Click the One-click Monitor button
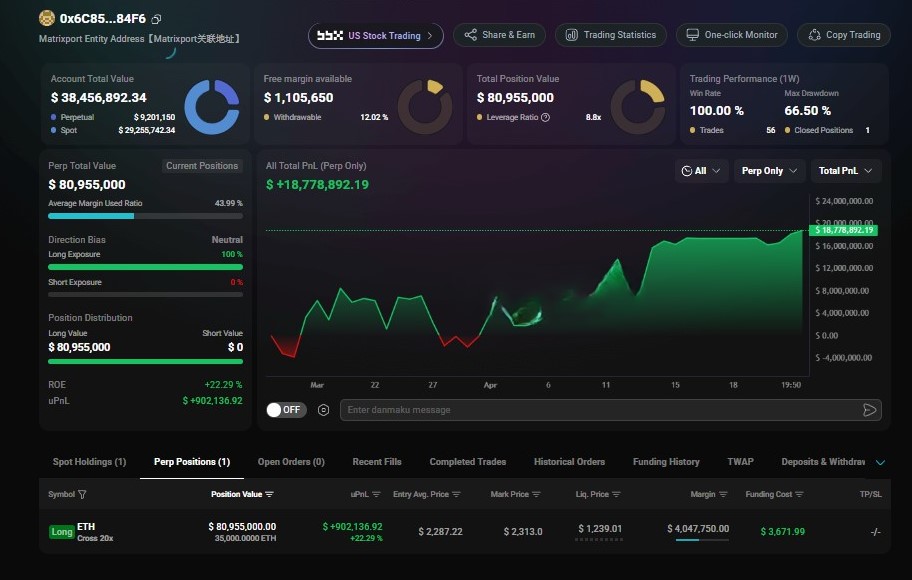 (x=731, y=35)
